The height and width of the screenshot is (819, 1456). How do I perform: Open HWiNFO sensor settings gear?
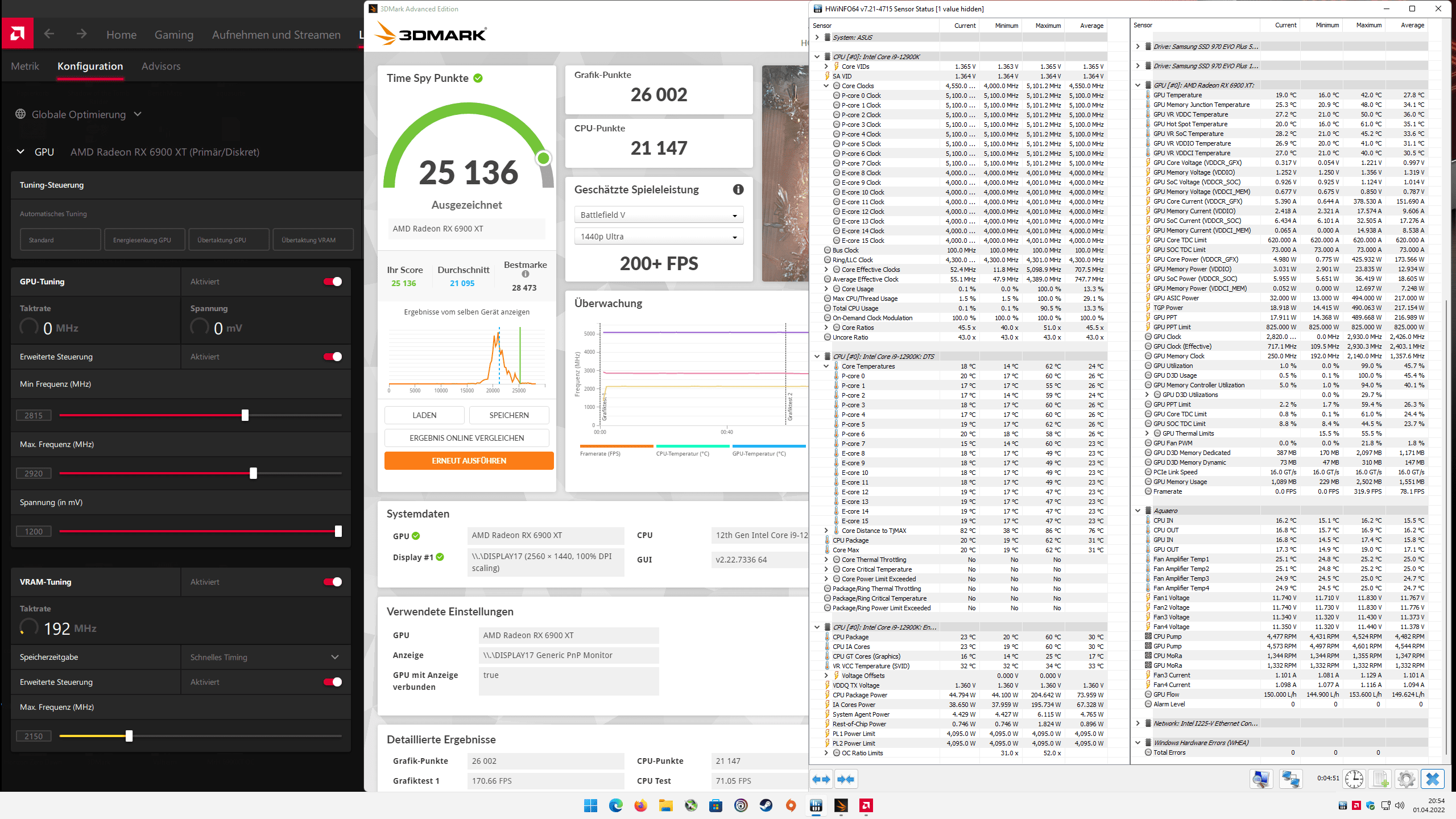[1406, 779]
